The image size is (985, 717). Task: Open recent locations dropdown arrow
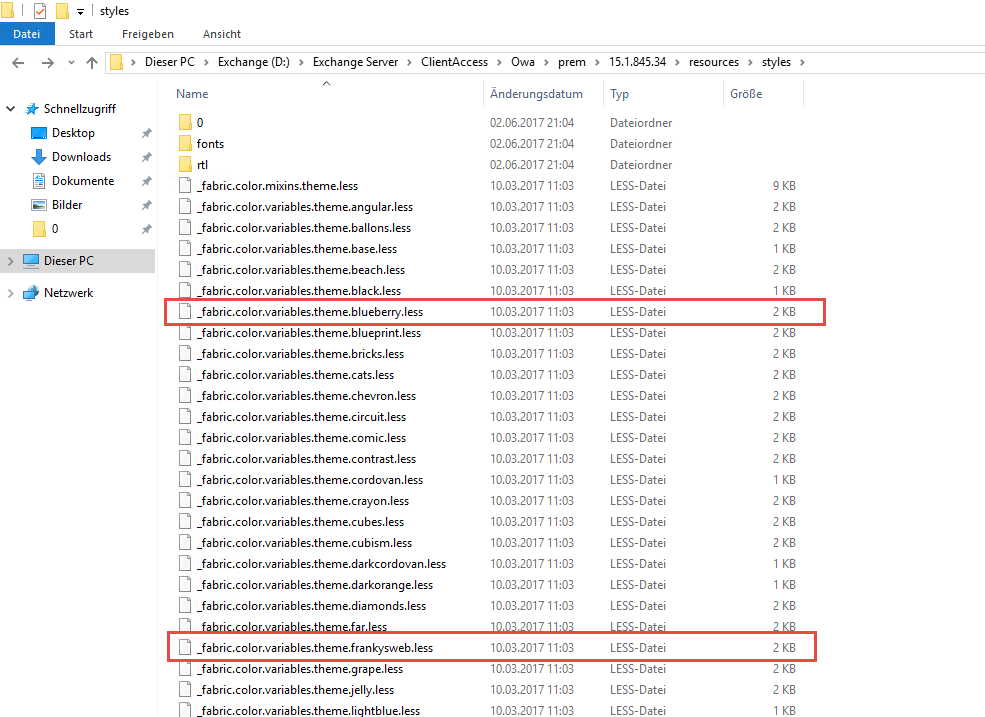click(x=71, y=62)
